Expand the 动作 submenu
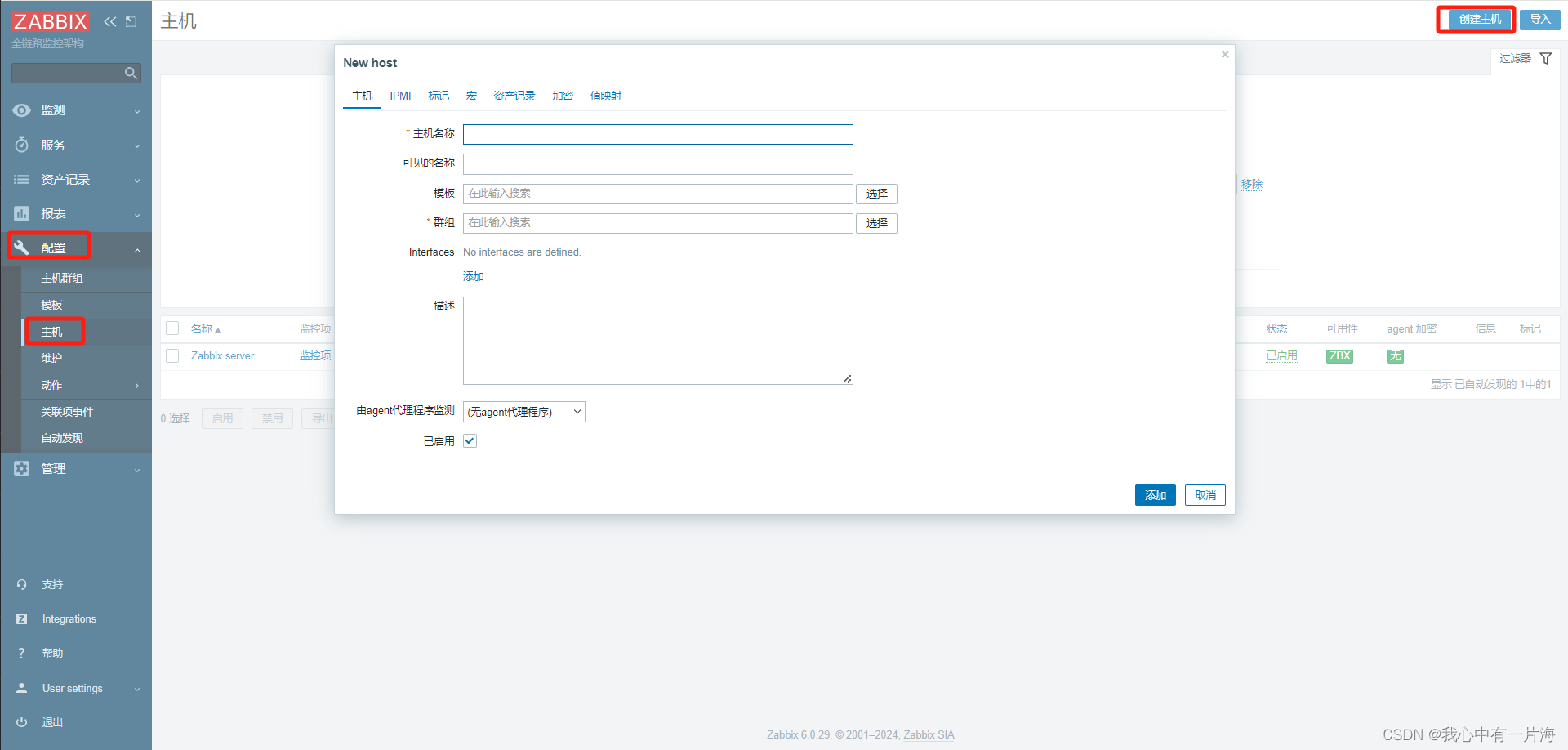 point(137,386)
